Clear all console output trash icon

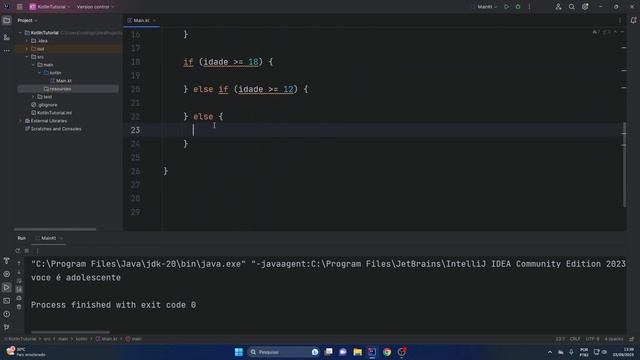tap(19, 307)
